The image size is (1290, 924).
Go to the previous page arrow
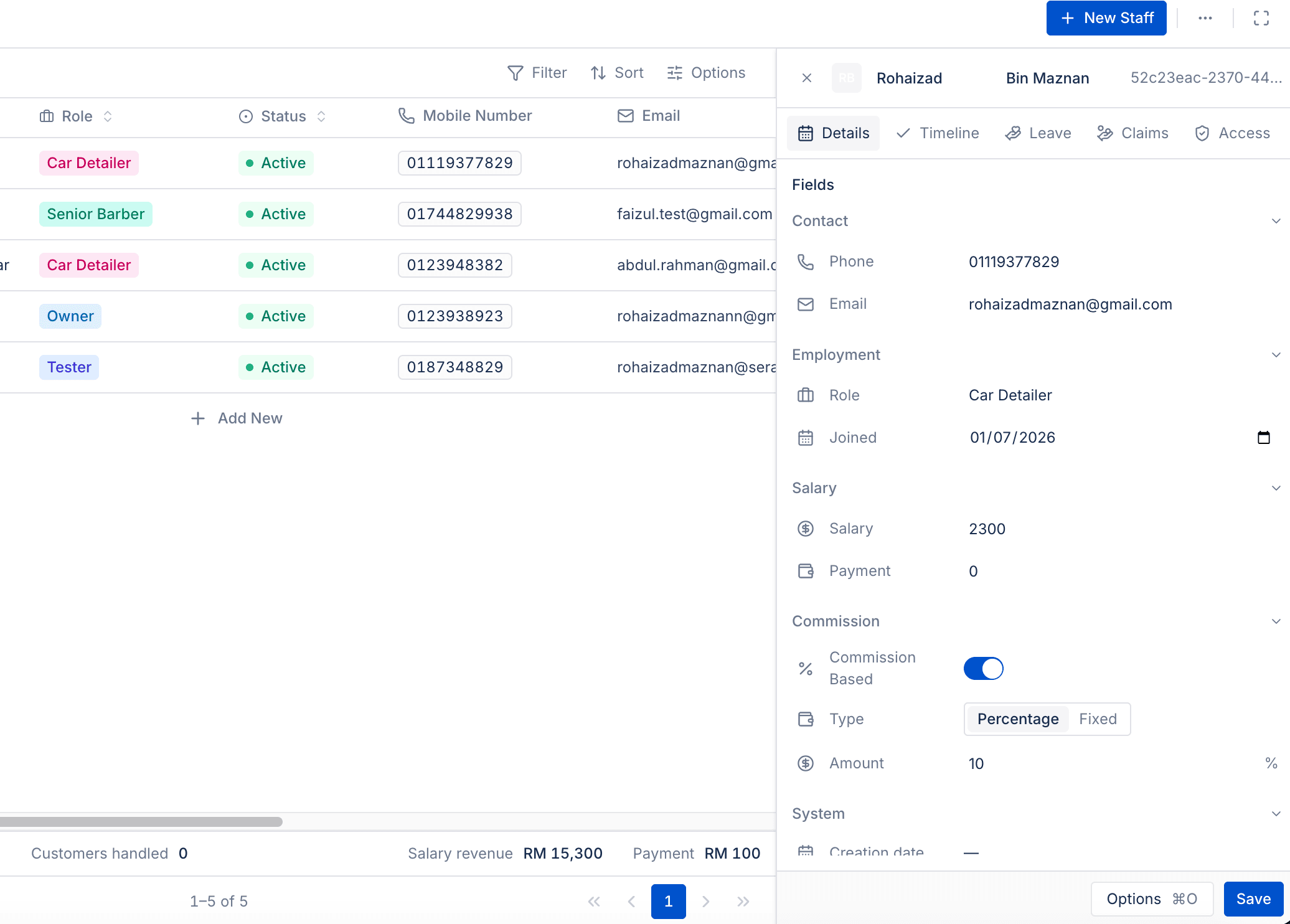[631, 902]
